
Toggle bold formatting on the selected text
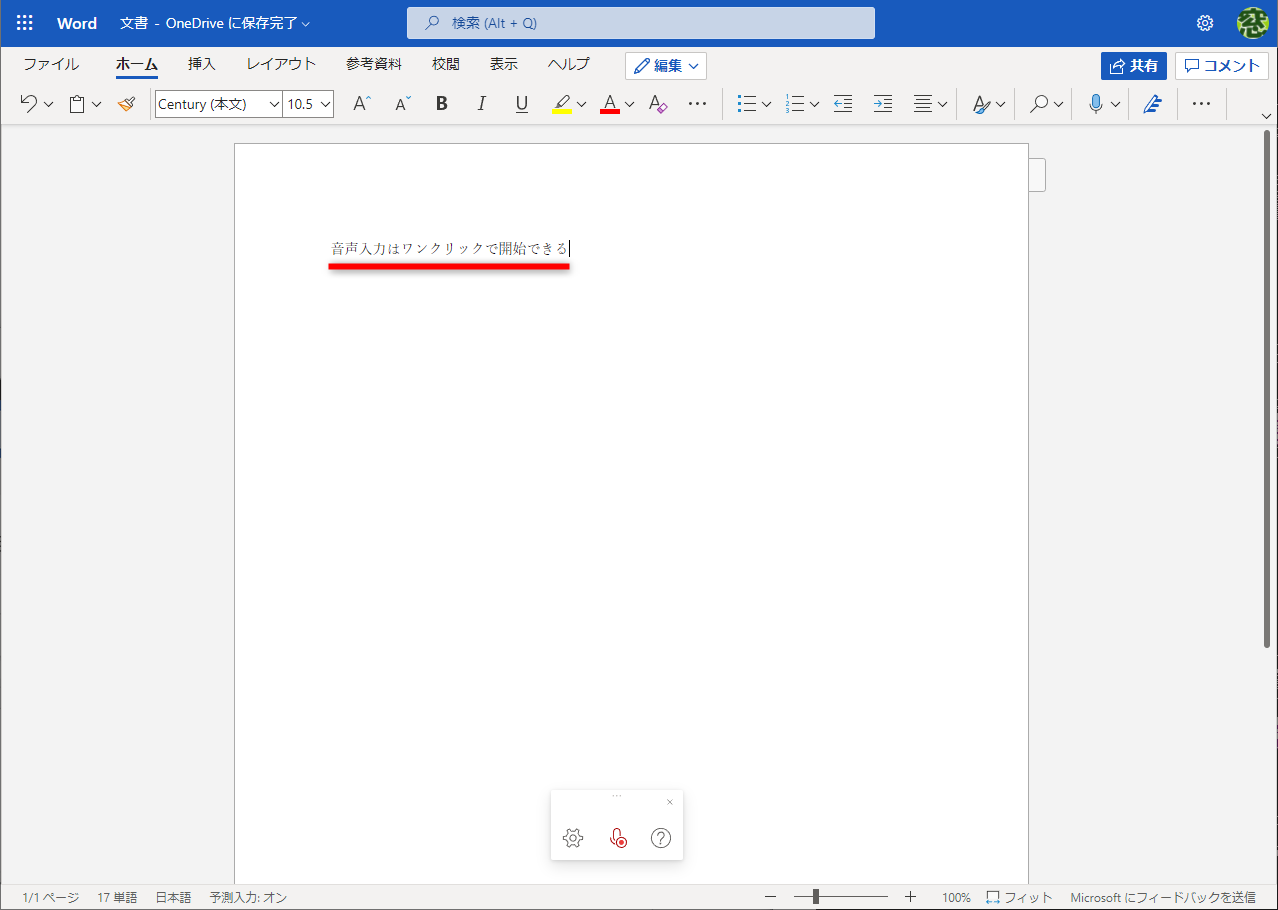pos(441,103)
